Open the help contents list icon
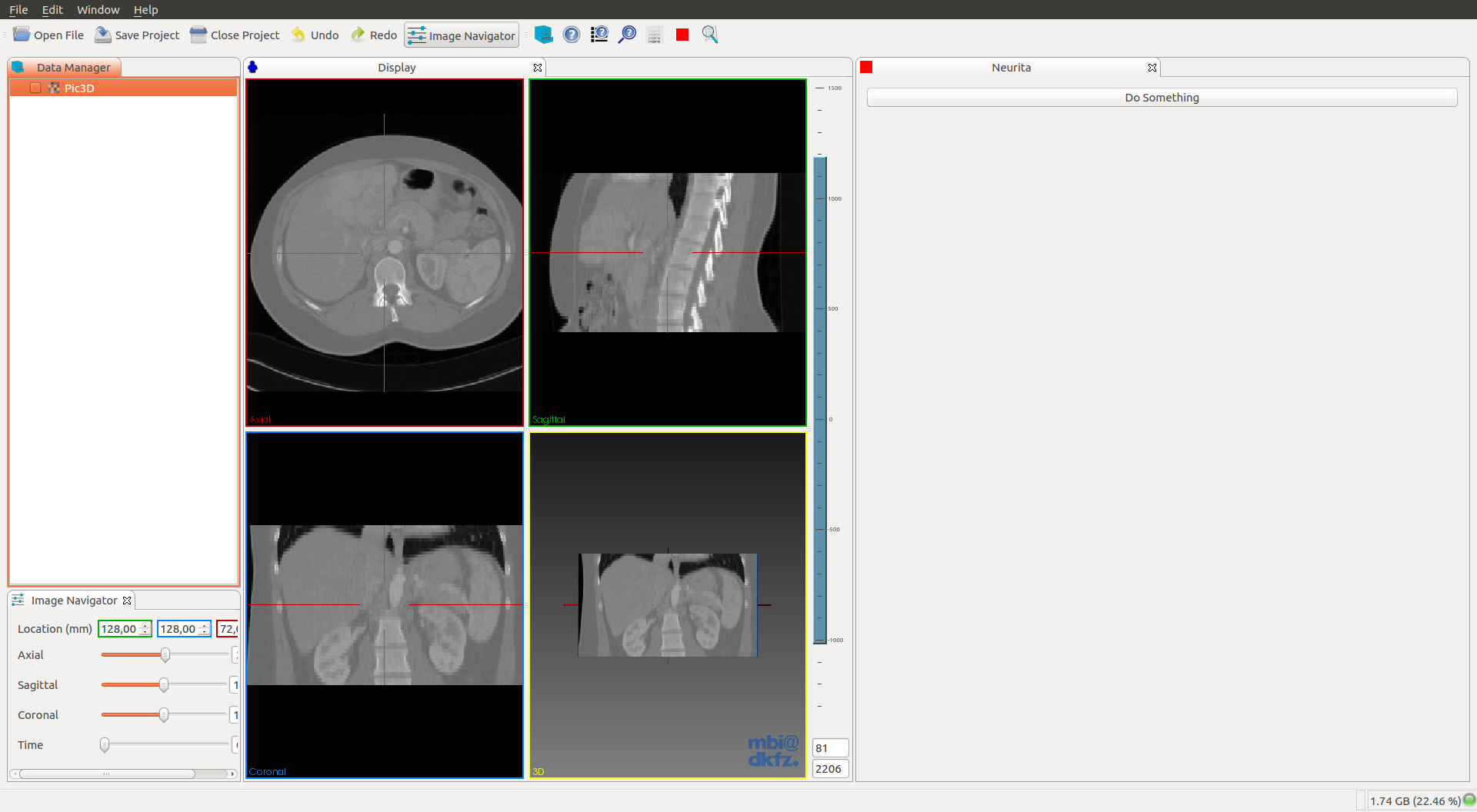 coord(599,35)
